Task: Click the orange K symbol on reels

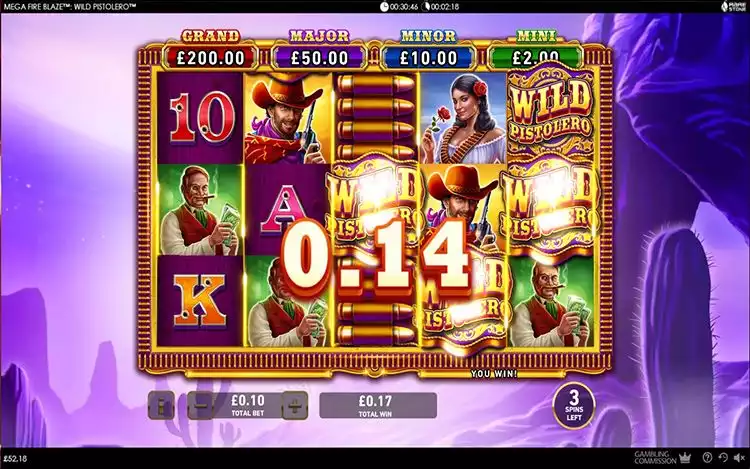Action: pyautogui.click(x=200, y=301)
